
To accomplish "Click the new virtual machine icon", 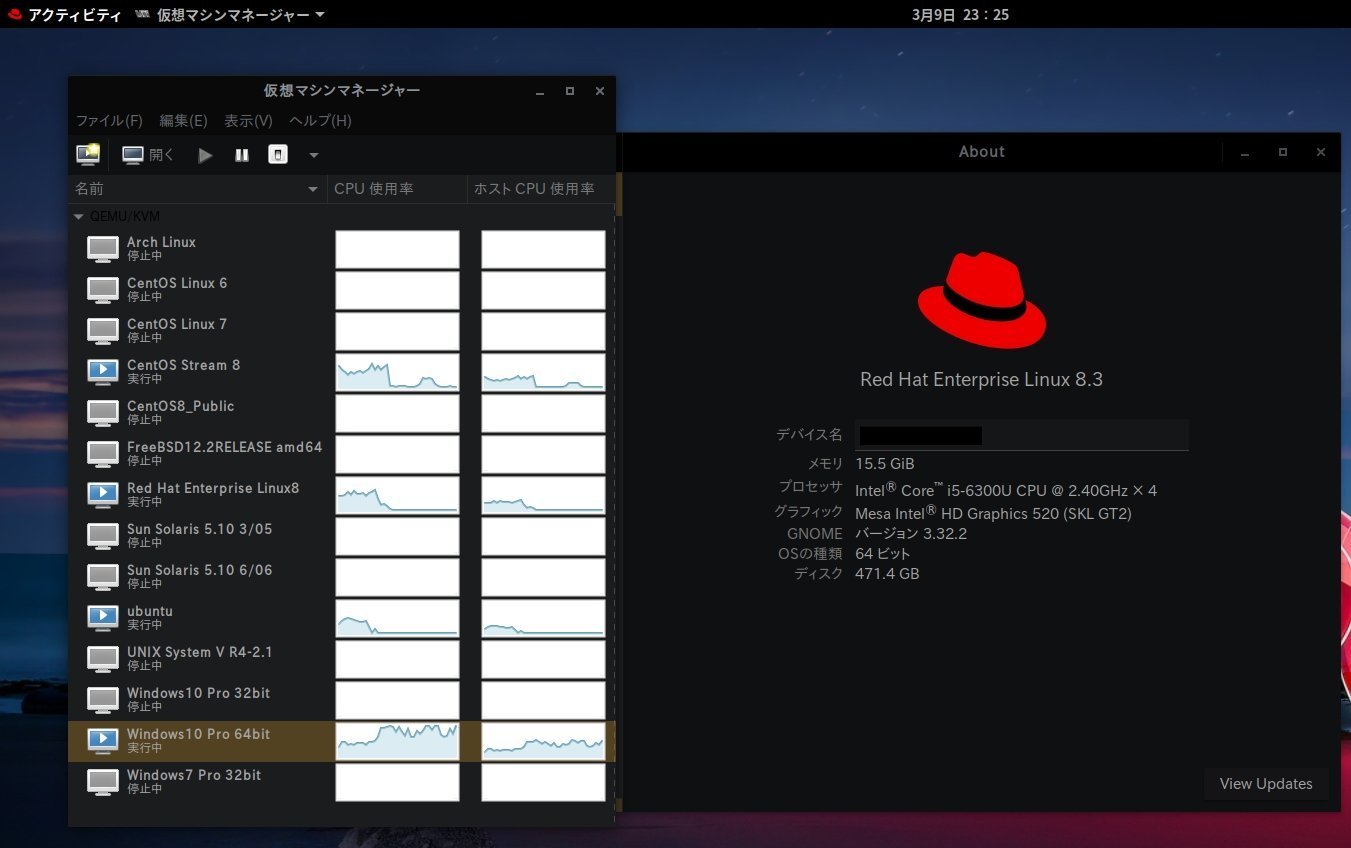I will click(88, 154).
